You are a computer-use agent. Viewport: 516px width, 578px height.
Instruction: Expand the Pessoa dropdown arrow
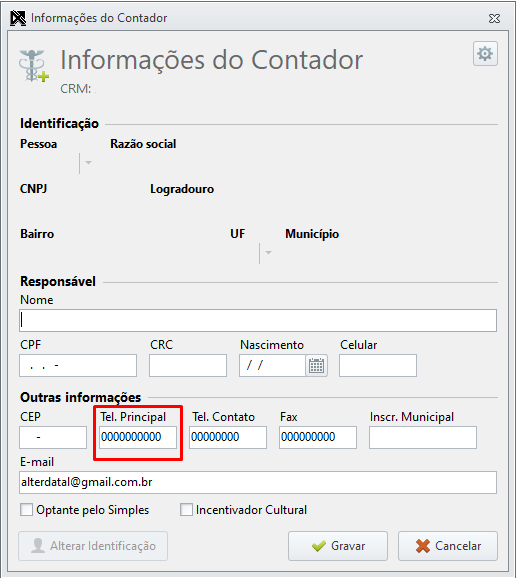(x=88, y=163)
